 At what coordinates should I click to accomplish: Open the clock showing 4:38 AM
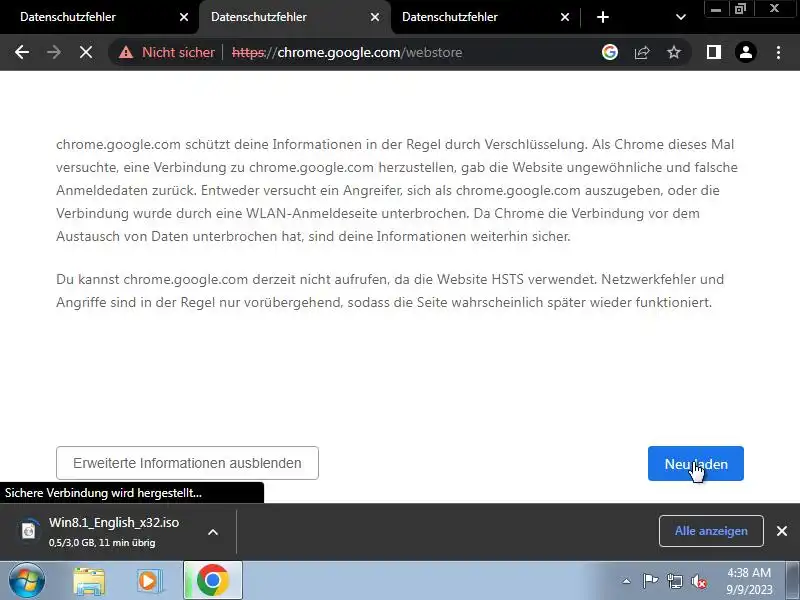pos(749,581)
